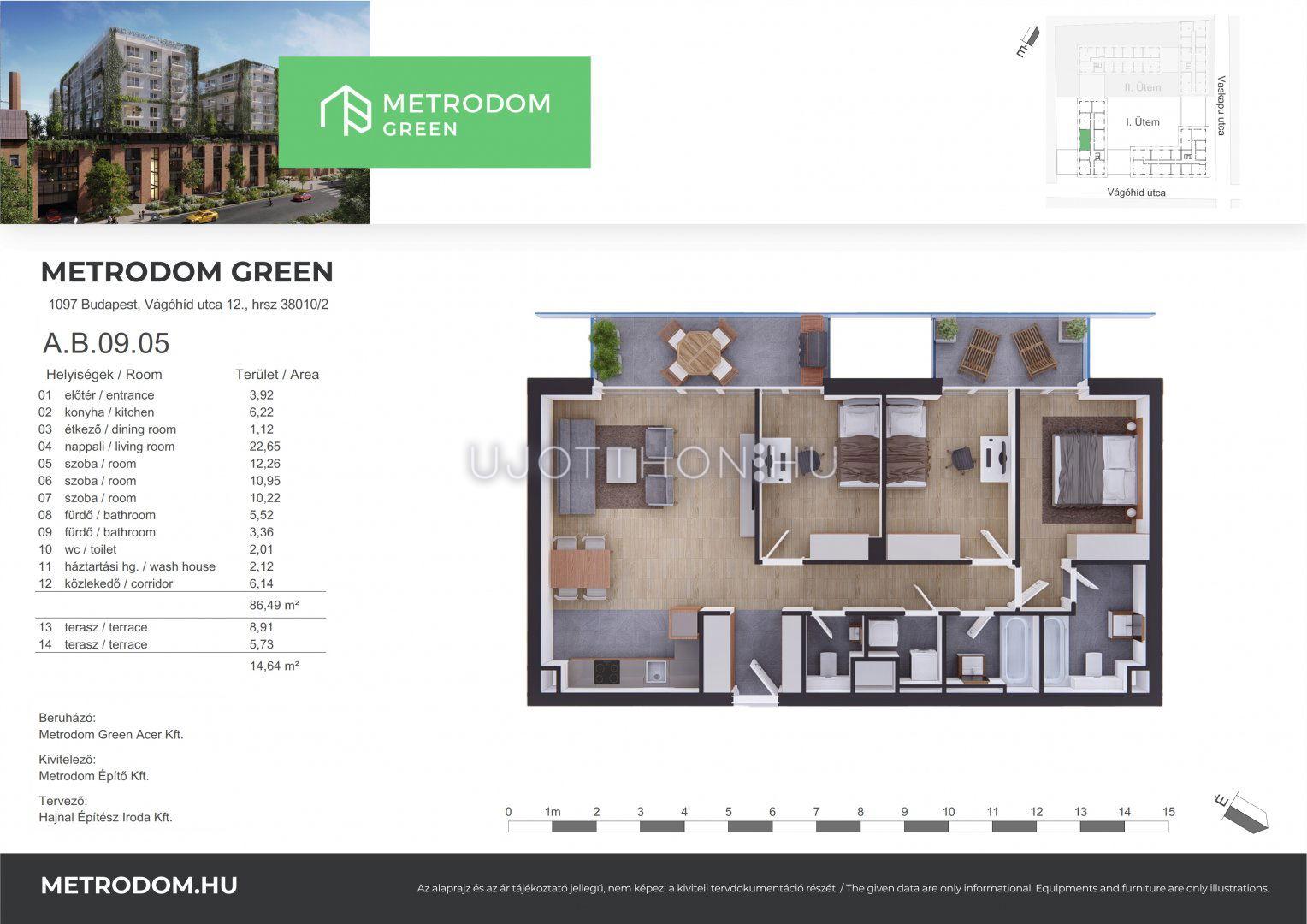The height and width of the screenshot is (924, 1307).
Task: Click the UJOTTHON.HU watermark text
Action: [x=653, y=462]
